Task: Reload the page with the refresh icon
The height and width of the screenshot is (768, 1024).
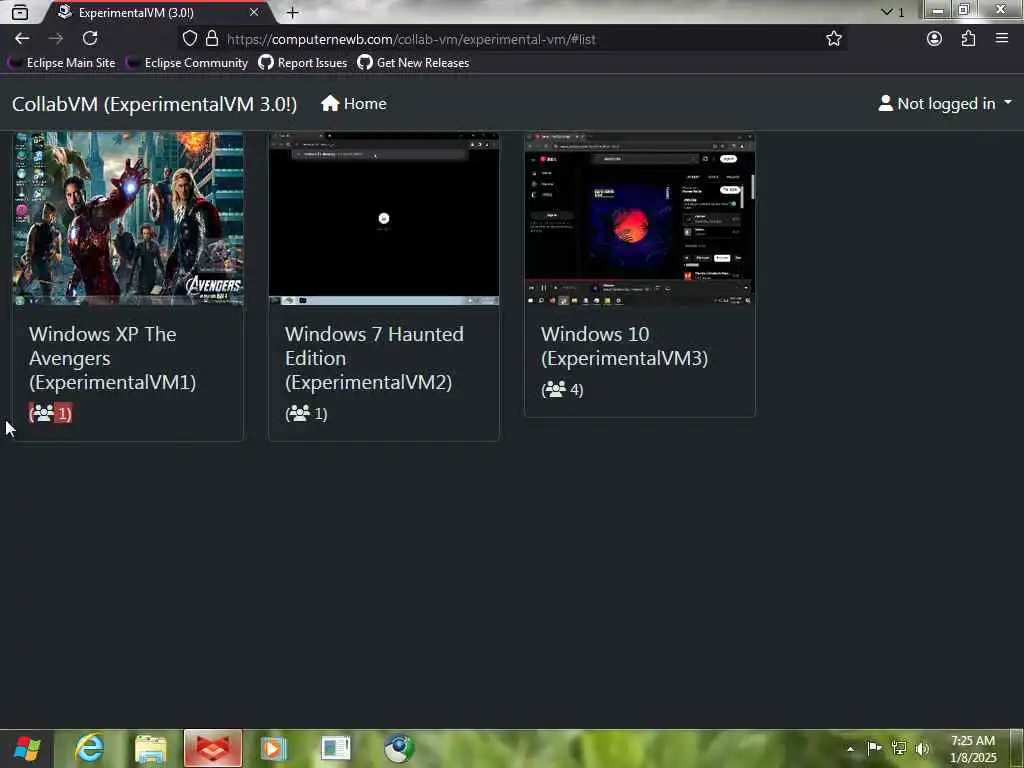Action: pos(90,39)
